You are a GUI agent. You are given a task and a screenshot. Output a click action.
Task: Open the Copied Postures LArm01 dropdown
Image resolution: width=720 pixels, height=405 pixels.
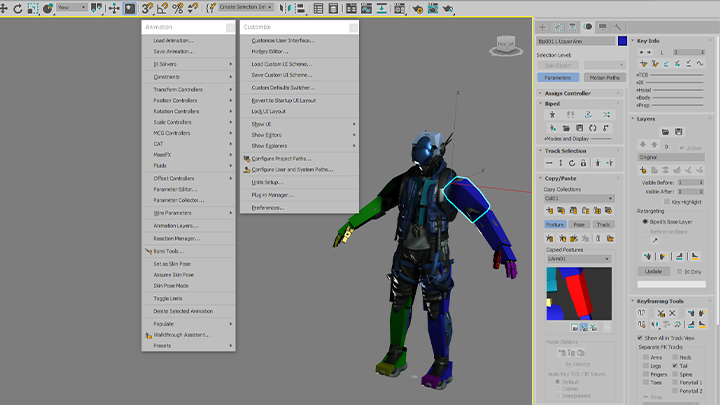click(578, 259)
